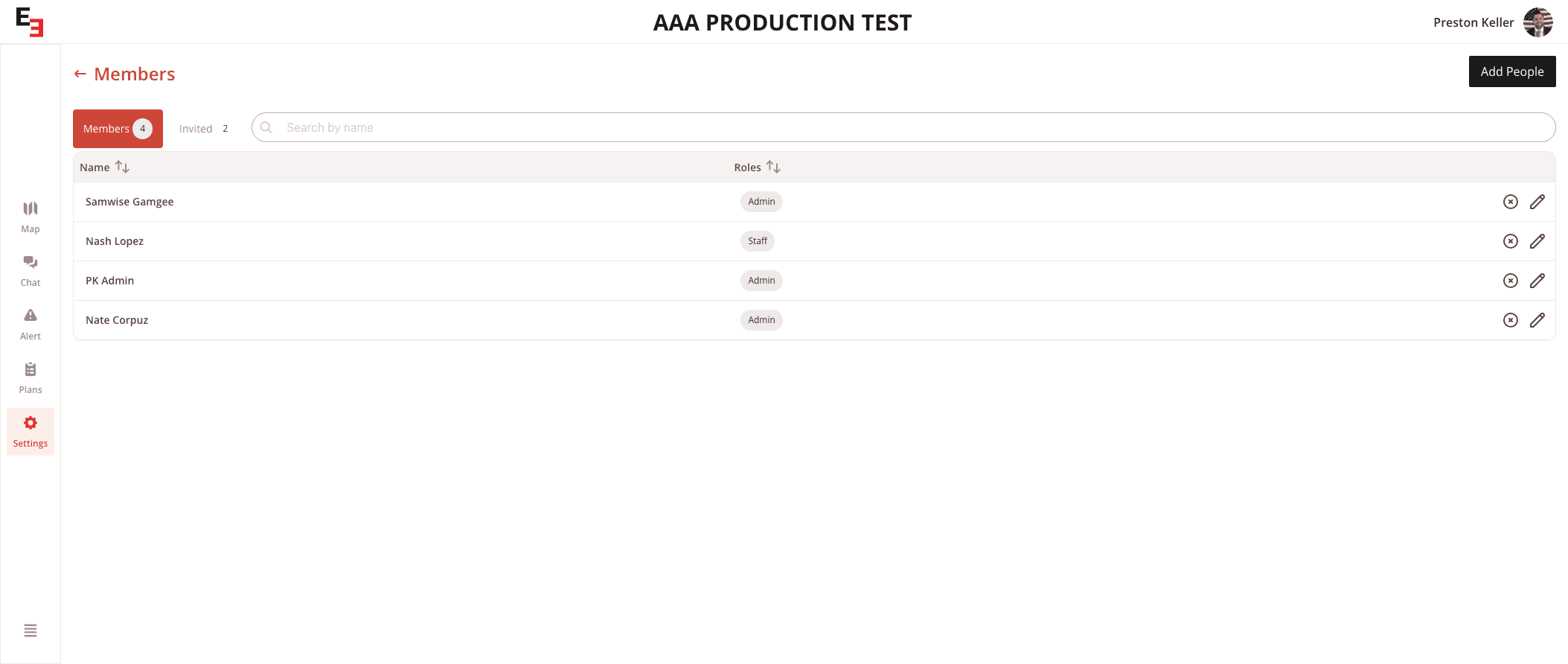Image resolution: width=1568 pixels, height=664 pixels.
Task: Sort the table by Roles column arrows
Action: [x=773, y=167]
